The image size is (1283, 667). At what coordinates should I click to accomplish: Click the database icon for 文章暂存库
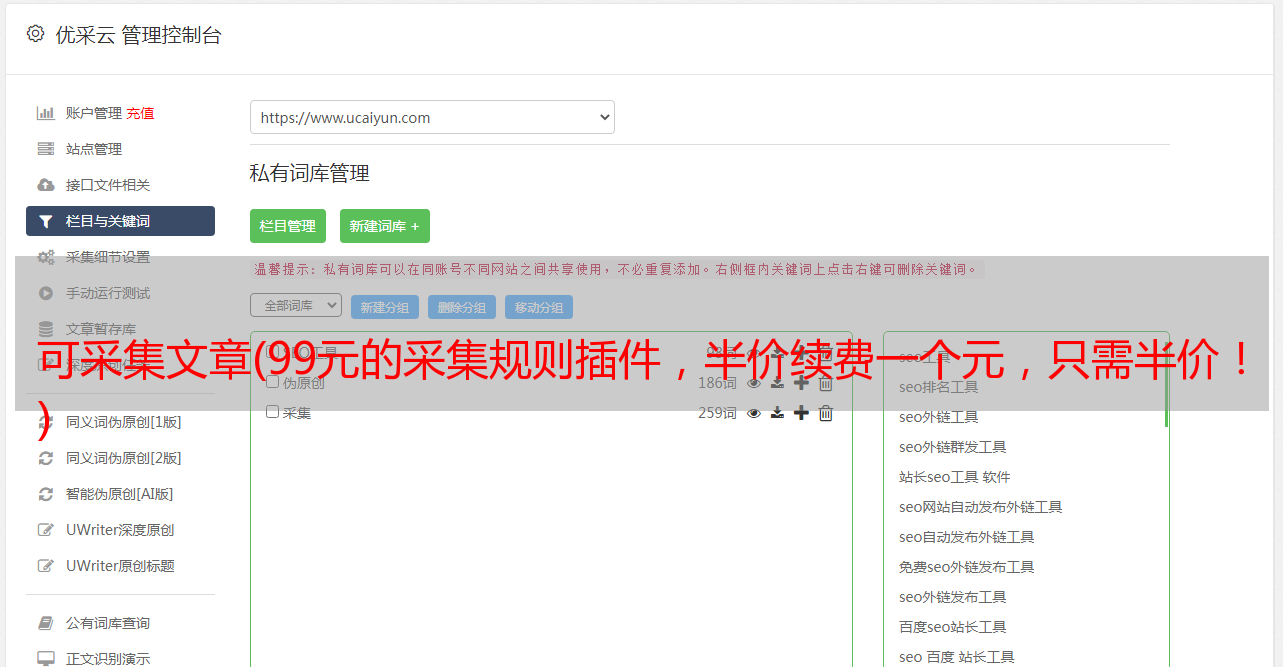(x=45, y=329)
